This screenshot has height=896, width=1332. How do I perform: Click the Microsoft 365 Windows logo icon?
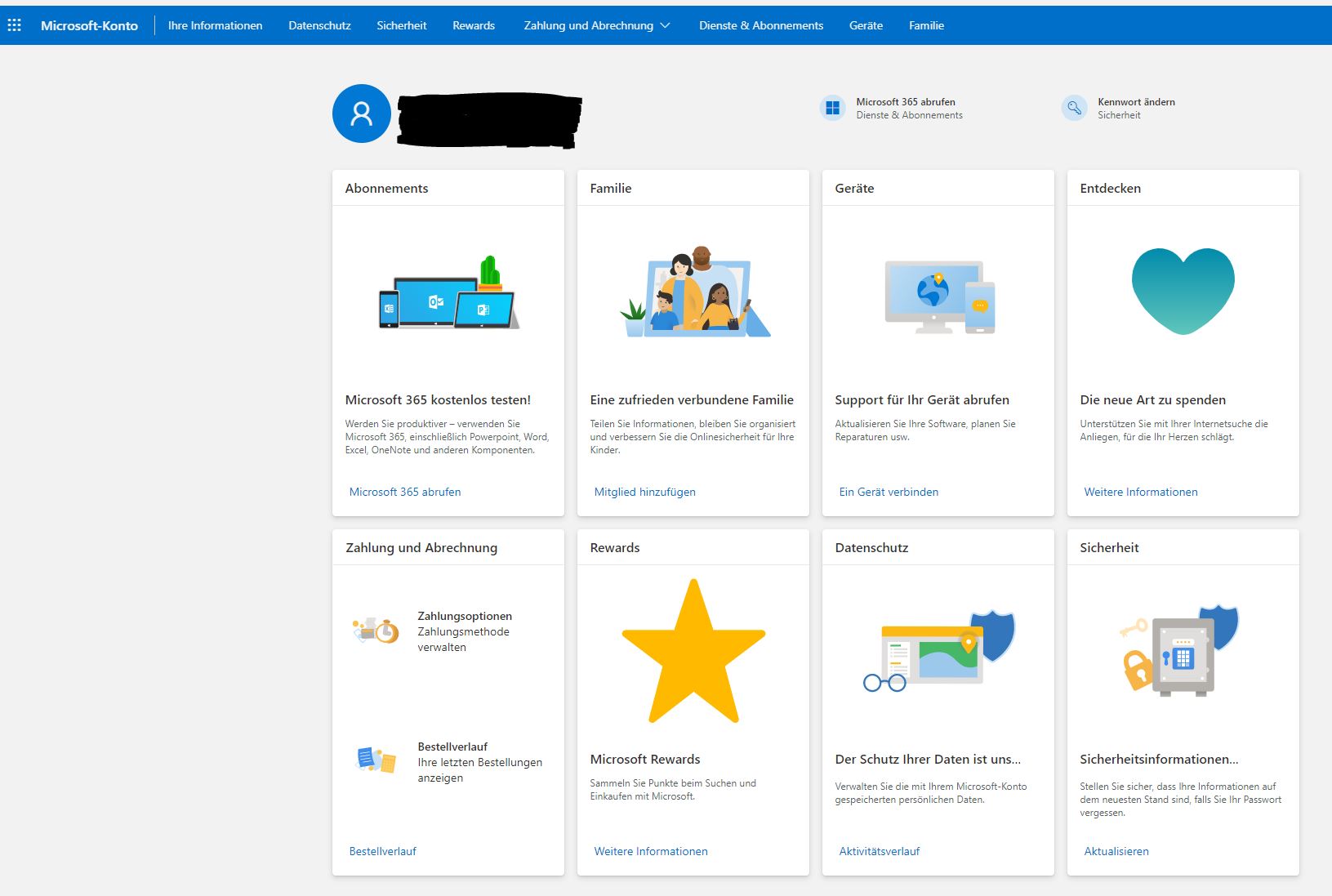point(832,108)
